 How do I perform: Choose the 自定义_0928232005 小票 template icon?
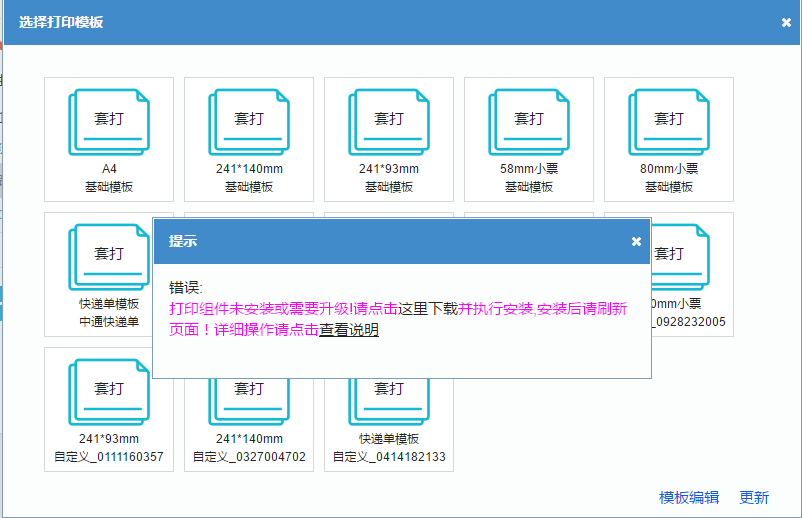(x=681, y=257)
